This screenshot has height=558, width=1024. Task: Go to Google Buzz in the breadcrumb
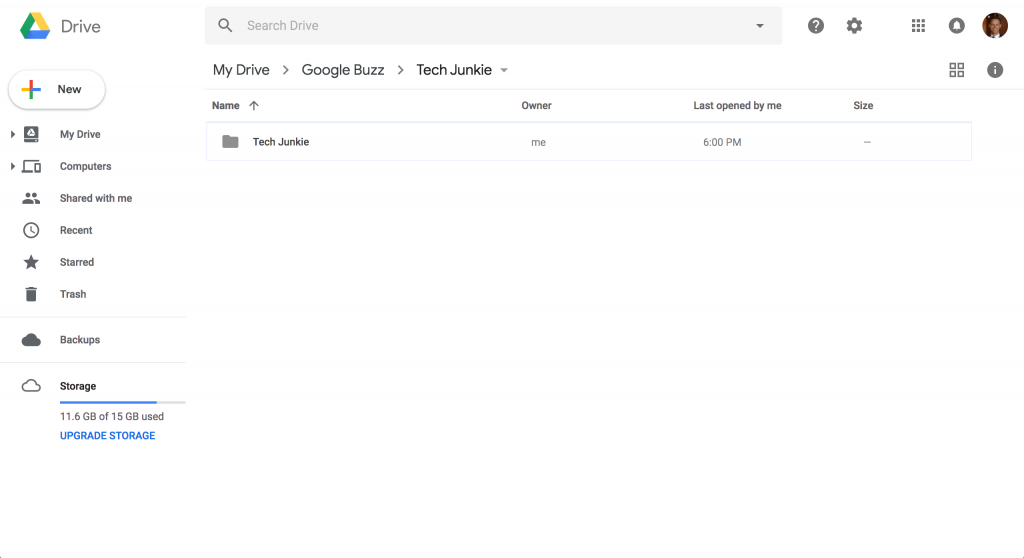[343, 70]
